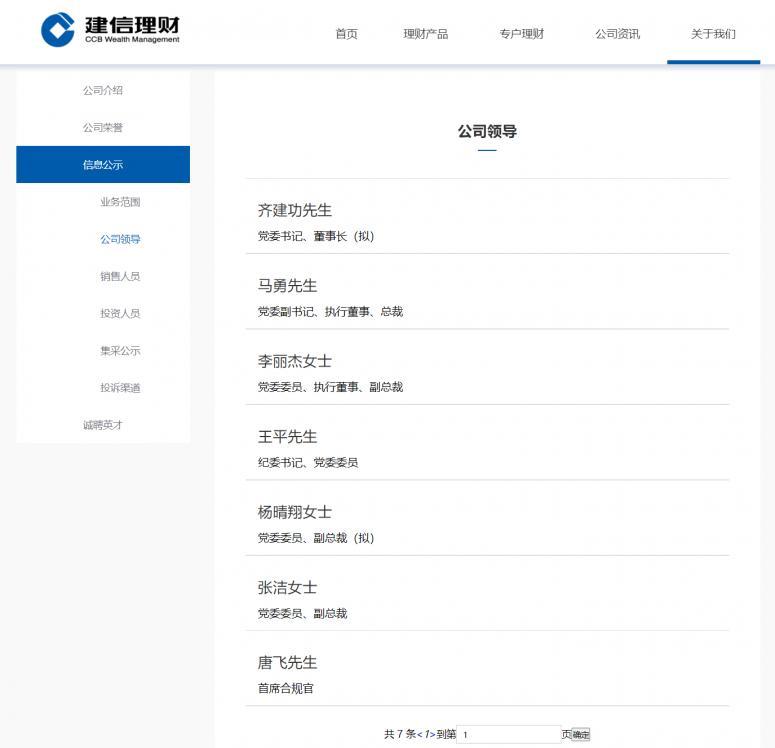Screen dimensions: 775x748
Task: Click the name 齐建功先生 in the list
Action: (295, 211)
